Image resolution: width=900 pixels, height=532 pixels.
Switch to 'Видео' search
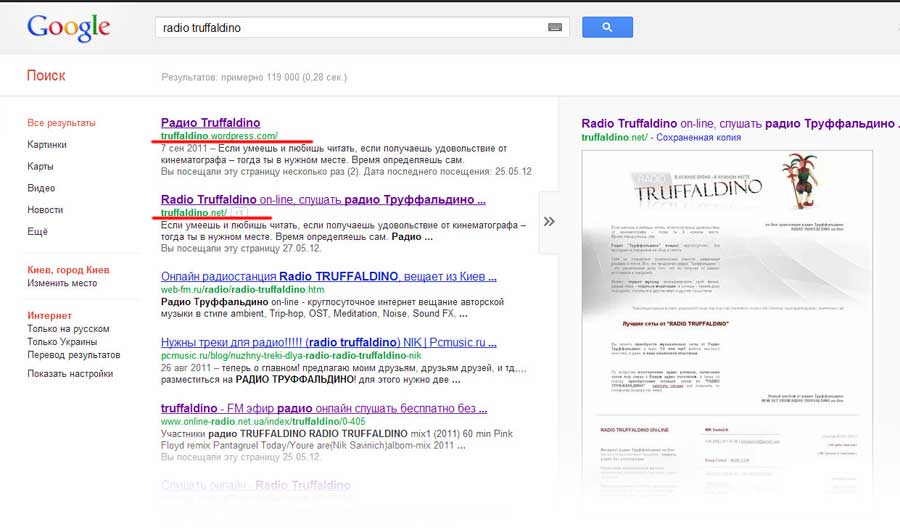41,188
